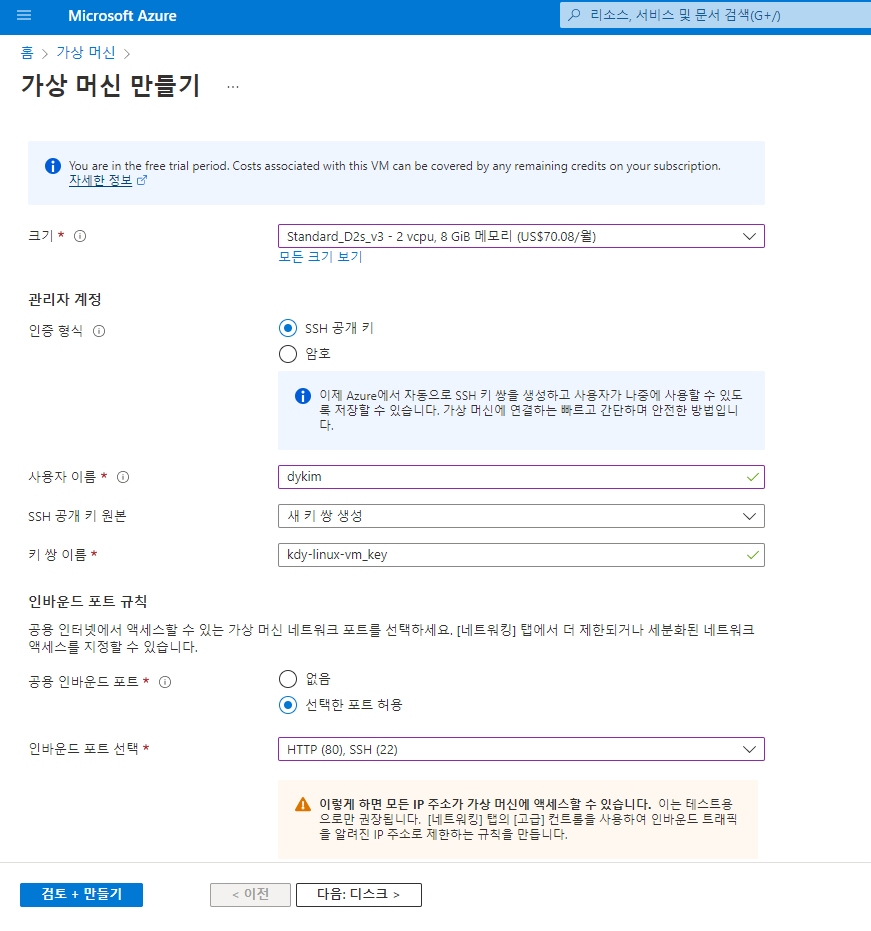This screenshot has width=871, height=931.
Task: Click external link icon after 자세한 정보
Action: point(142,180)
